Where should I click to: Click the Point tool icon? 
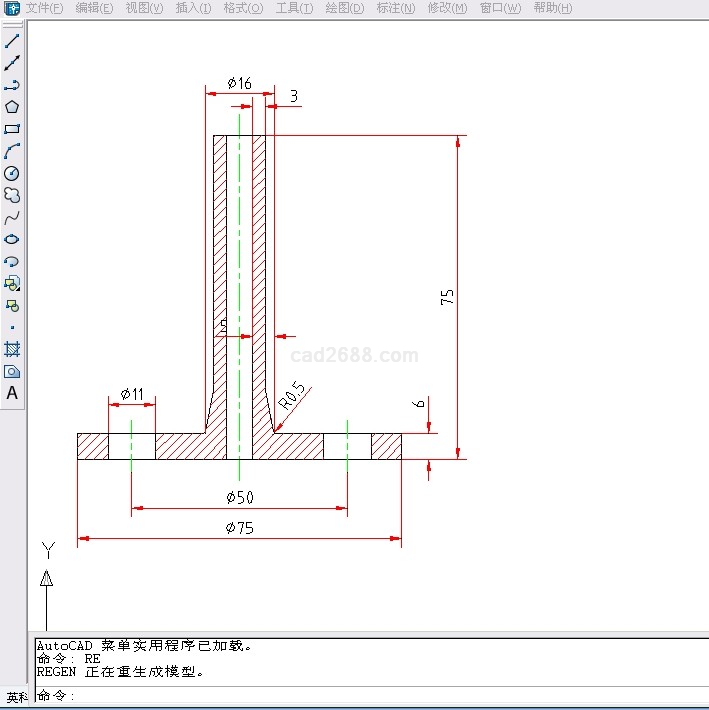[x=12, y=327]
